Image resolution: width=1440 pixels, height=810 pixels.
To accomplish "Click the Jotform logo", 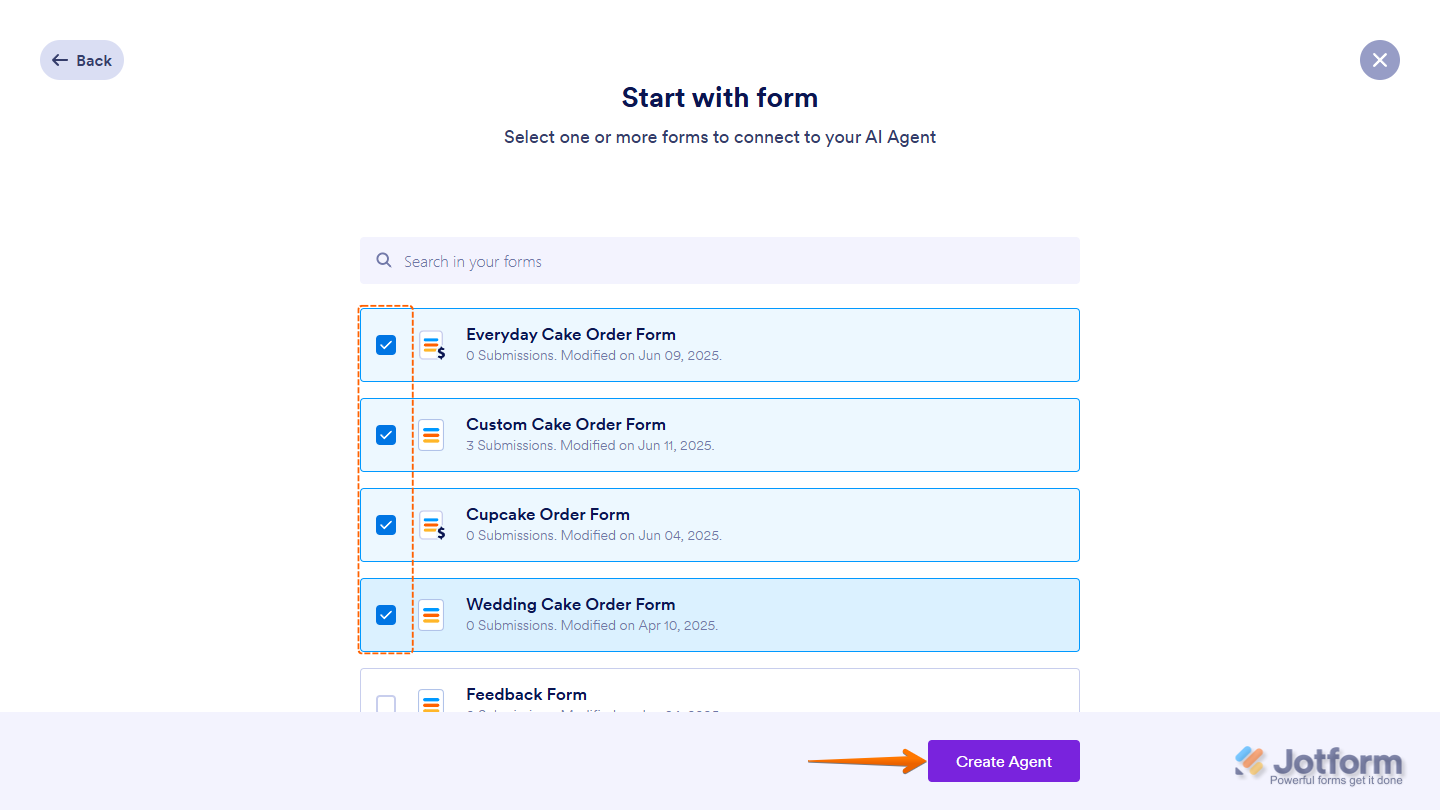I will coord(1318,765).
